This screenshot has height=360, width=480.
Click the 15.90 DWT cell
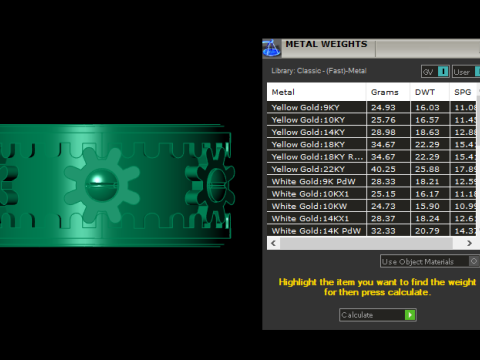[x=430, y=206]
